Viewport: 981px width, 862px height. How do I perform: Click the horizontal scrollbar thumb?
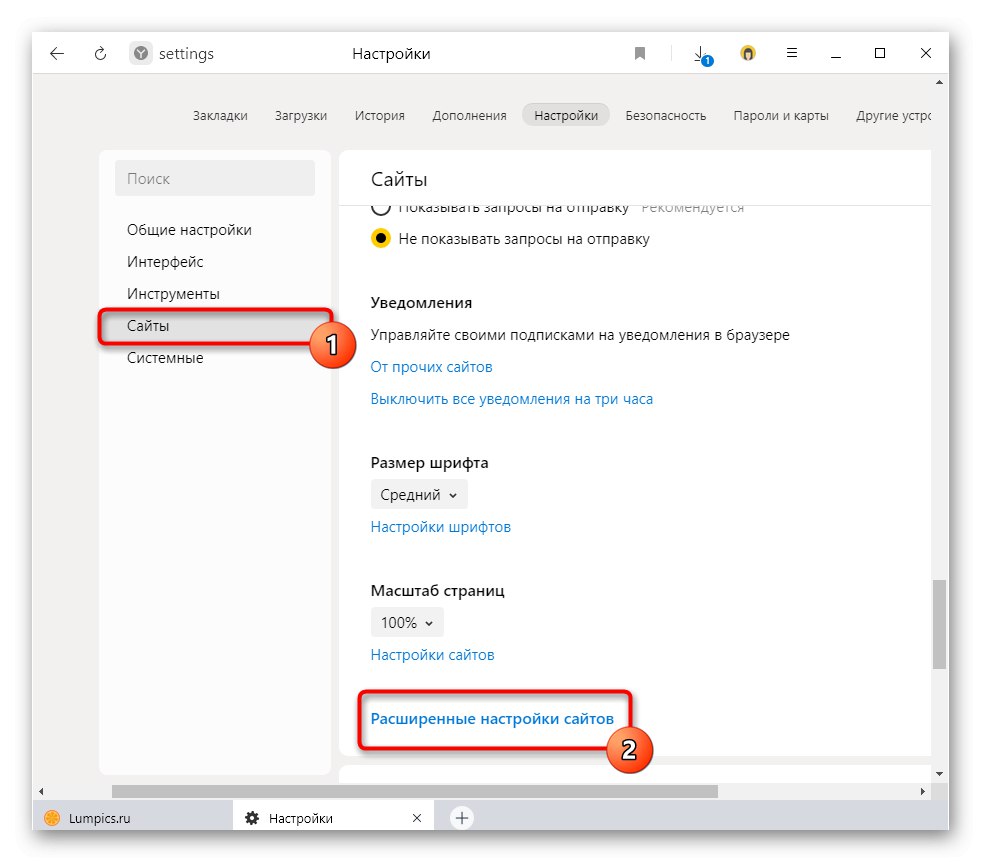(415, 791)
